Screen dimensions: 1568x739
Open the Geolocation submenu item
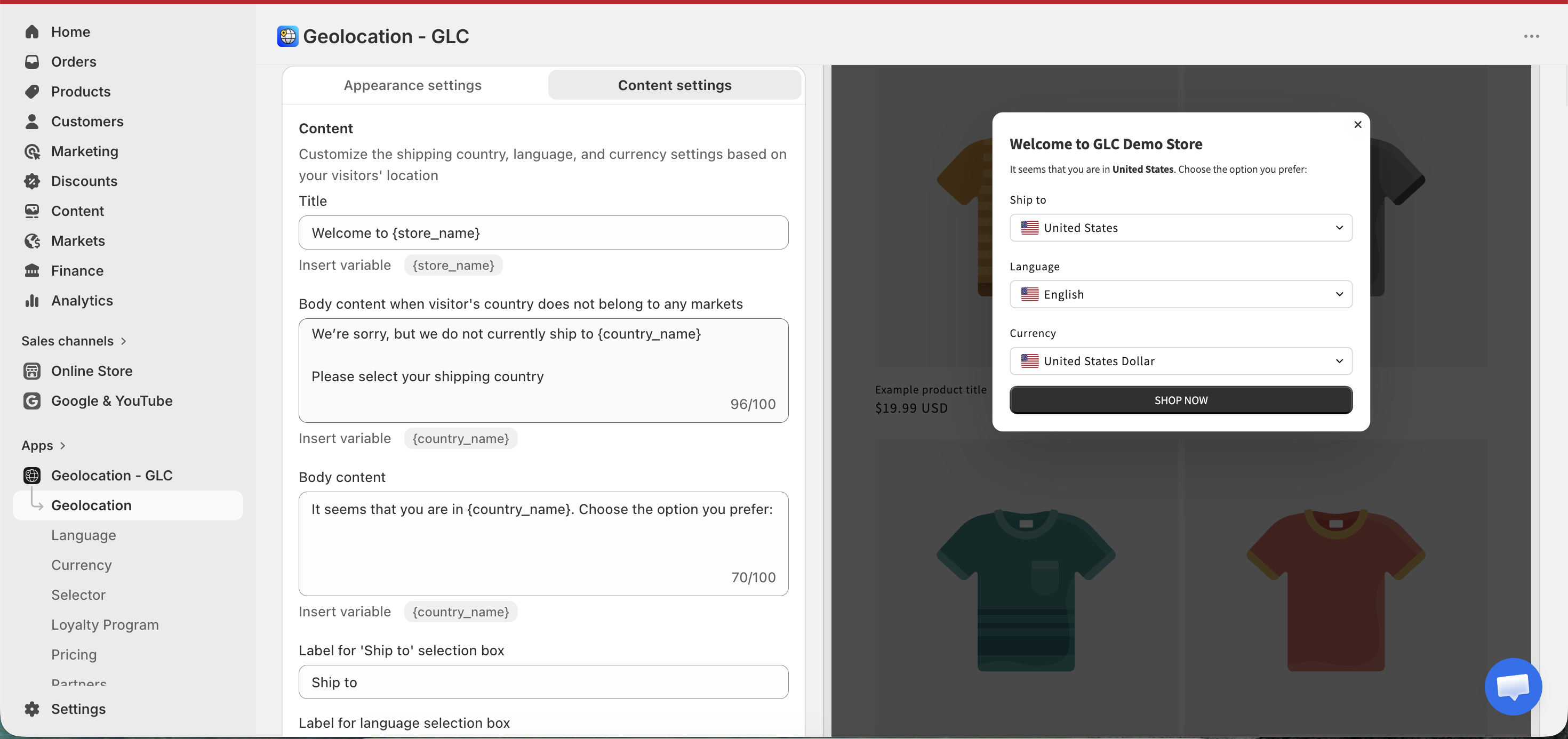point(128,505)
